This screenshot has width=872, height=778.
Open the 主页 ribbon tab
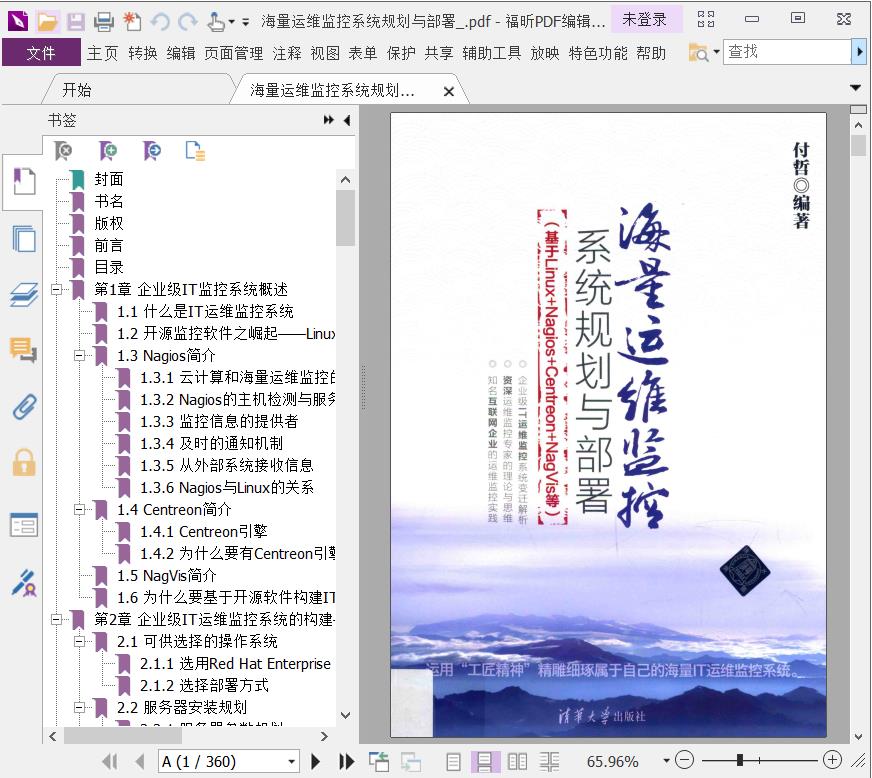click(102, 53)
